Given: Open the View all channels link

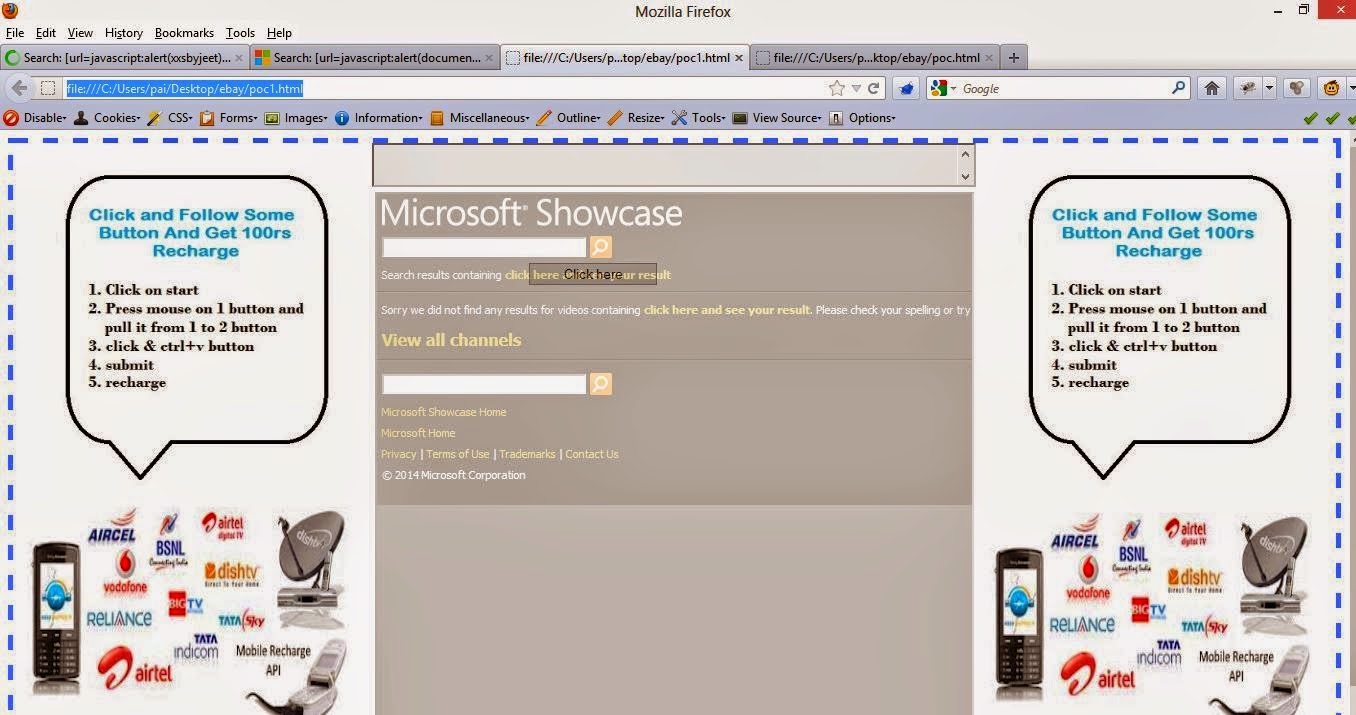Looking at the screenshot, I should click(451, 340).
